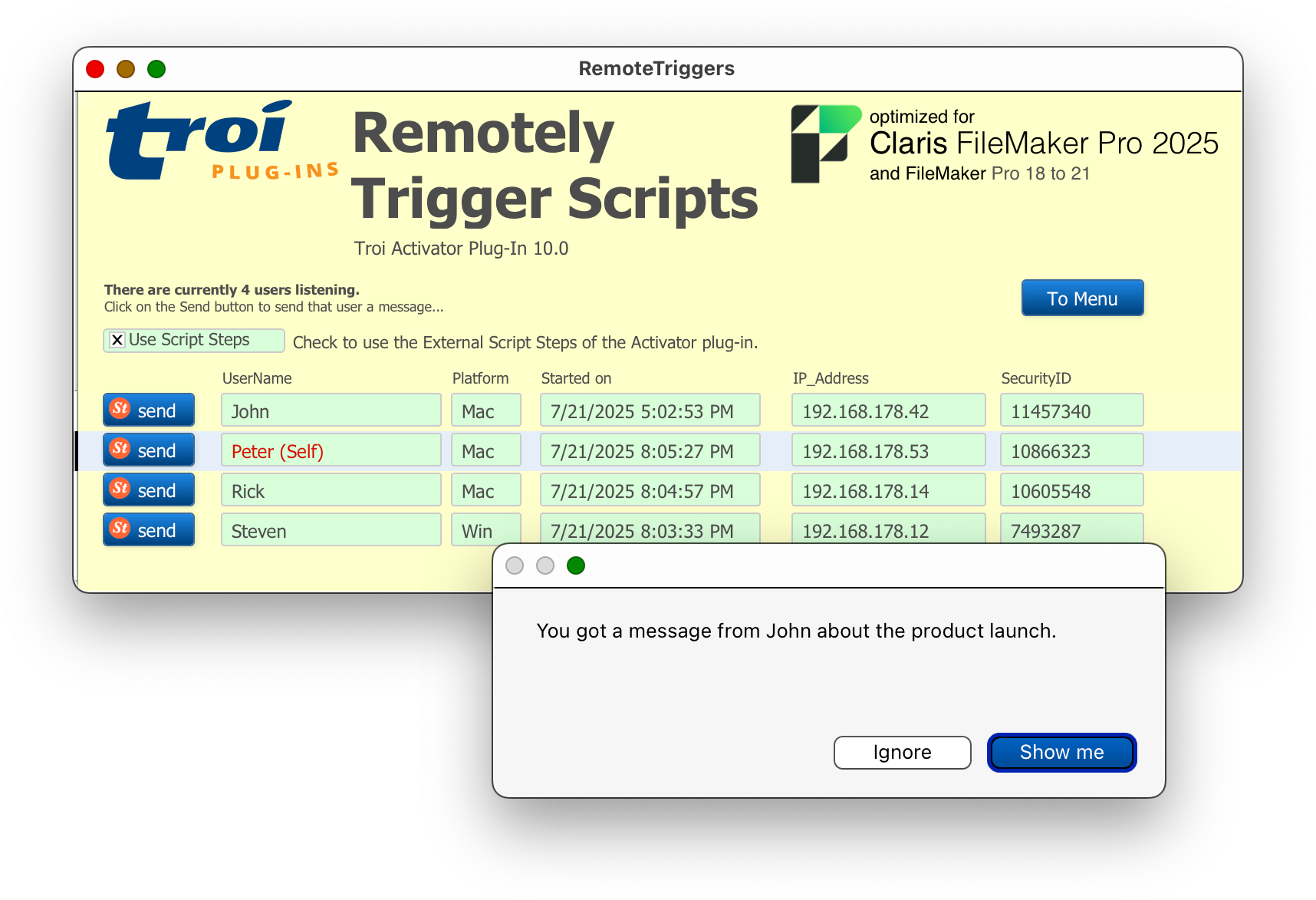Click IP address 192.168.178.42
This screenshot has height=900, width=1316.
pos(889,410)
